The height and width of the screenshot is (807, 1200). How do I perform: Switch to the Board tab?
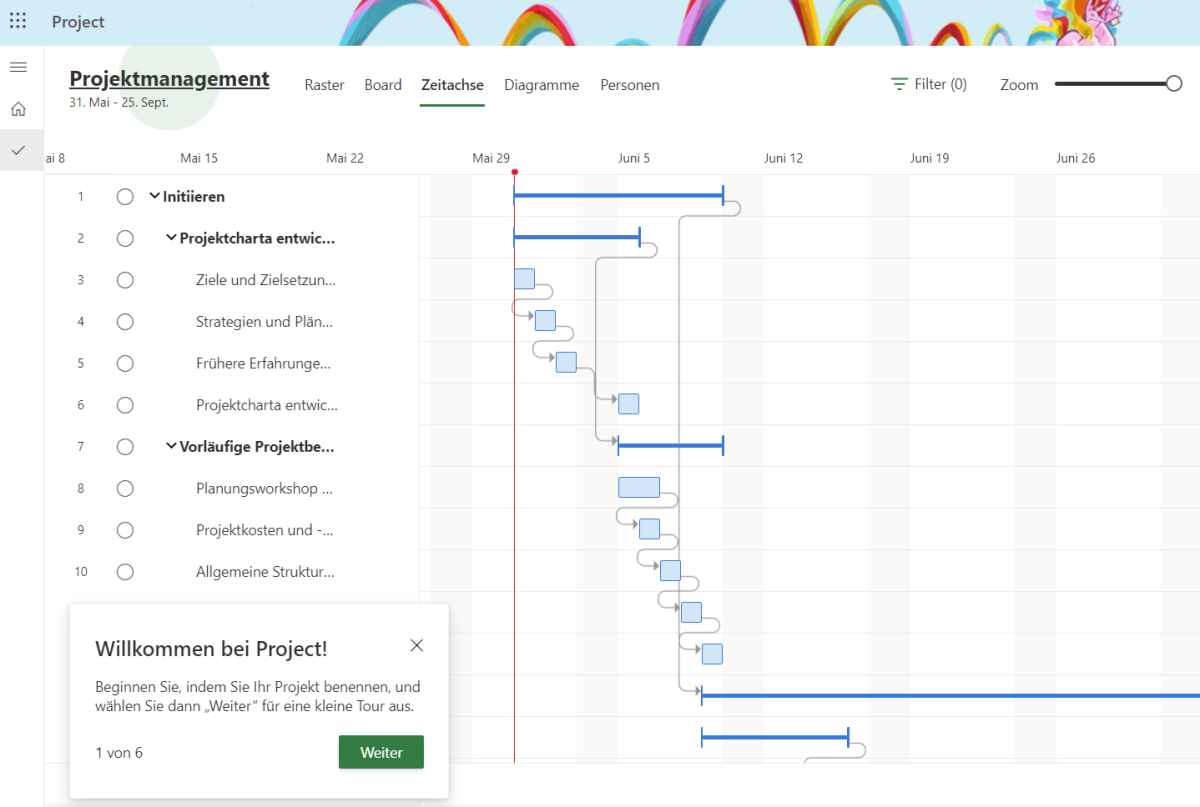click(x=383, y=85)
